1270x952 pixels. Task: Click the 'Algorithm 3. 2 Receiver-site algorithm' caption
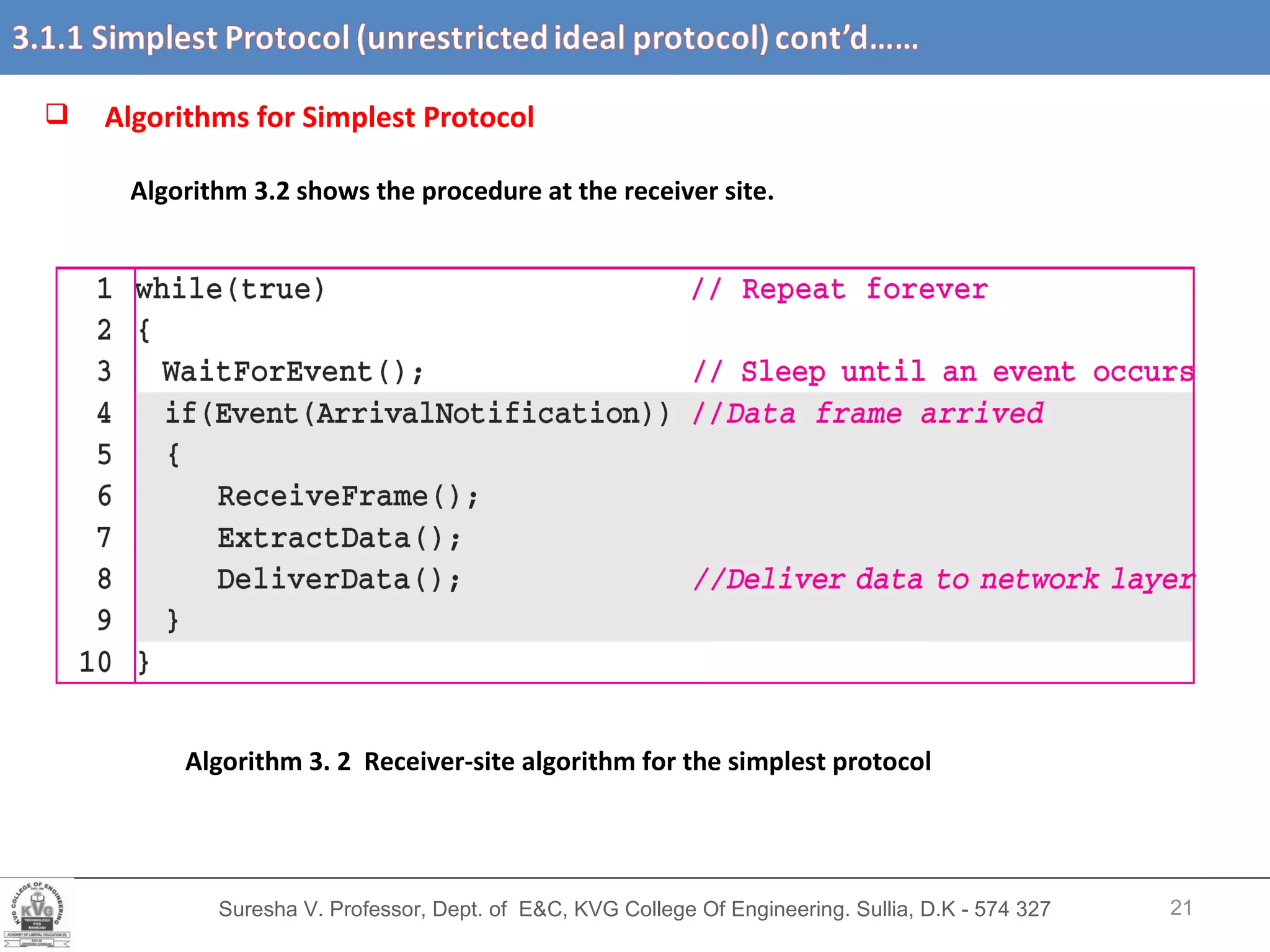pos(558,761)
